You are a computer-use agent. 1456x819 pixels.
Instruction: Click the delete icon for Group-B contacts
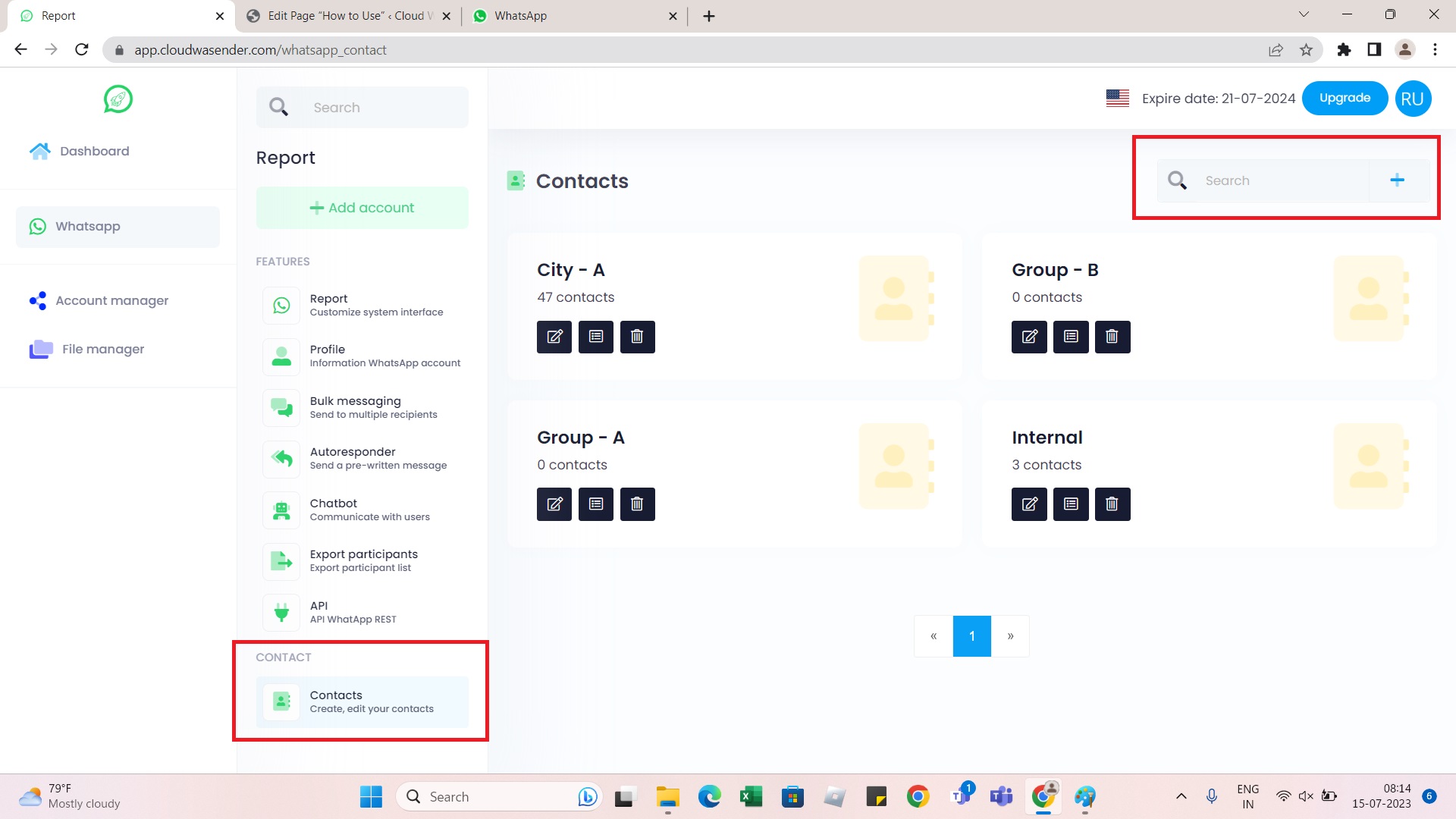(x=1110, y=337)
